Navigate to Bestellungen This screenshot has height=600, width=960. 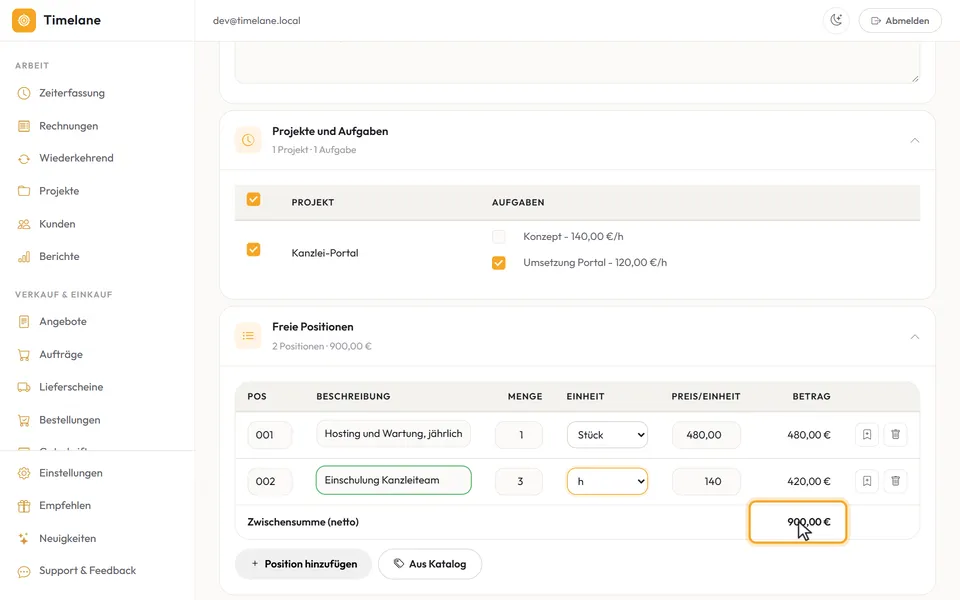[69, 420]
